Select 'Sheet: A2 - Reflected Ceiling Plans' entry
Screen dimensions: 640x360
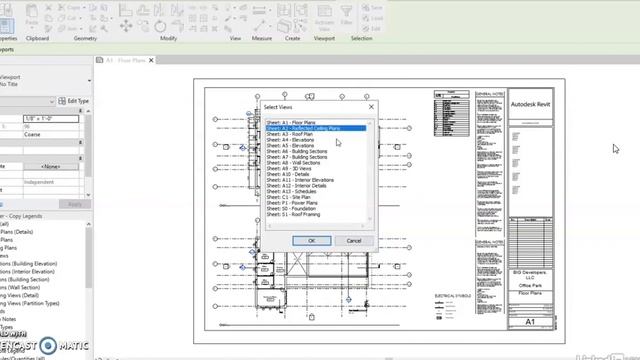click(316, 128)
